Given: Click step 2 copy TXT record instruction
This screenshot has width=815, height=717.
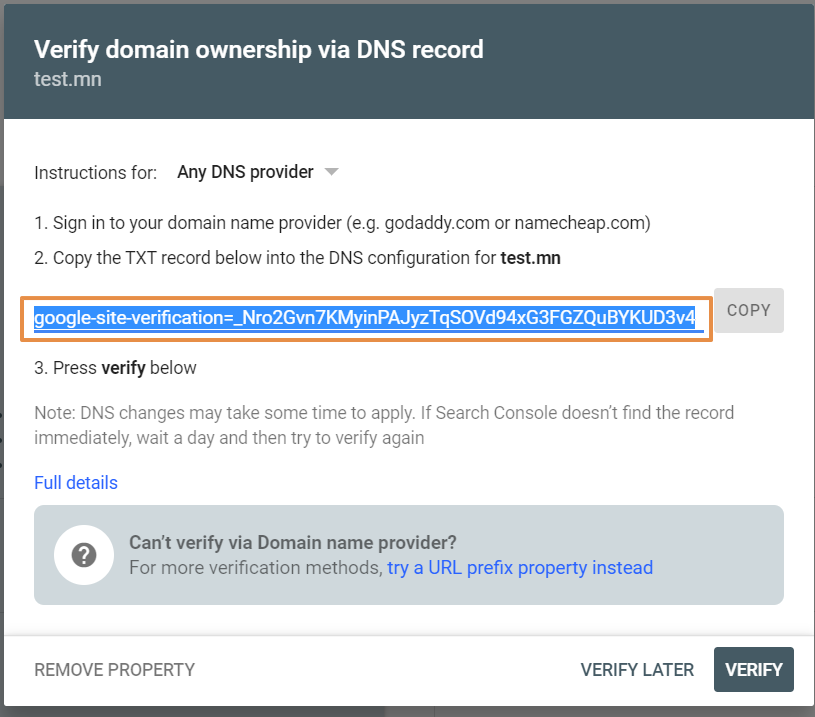Looking at the screenshot, I should (x=297, y=258).
